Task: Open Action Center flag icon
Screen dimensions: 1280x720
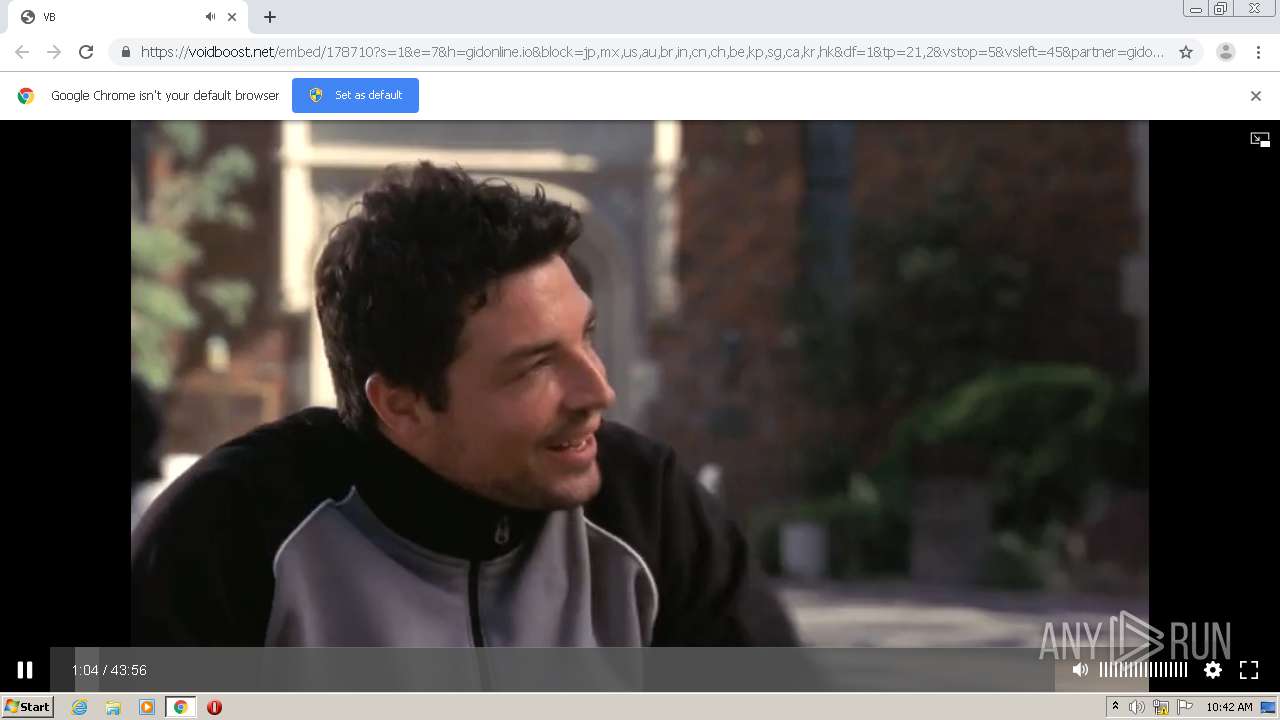Action: [1185, 707]
